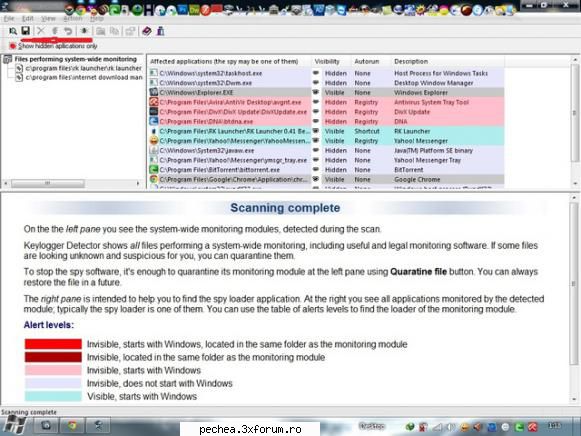Click the Chrome icon in the chrome.exe row

pyautogui.click(x=153, y=179)
